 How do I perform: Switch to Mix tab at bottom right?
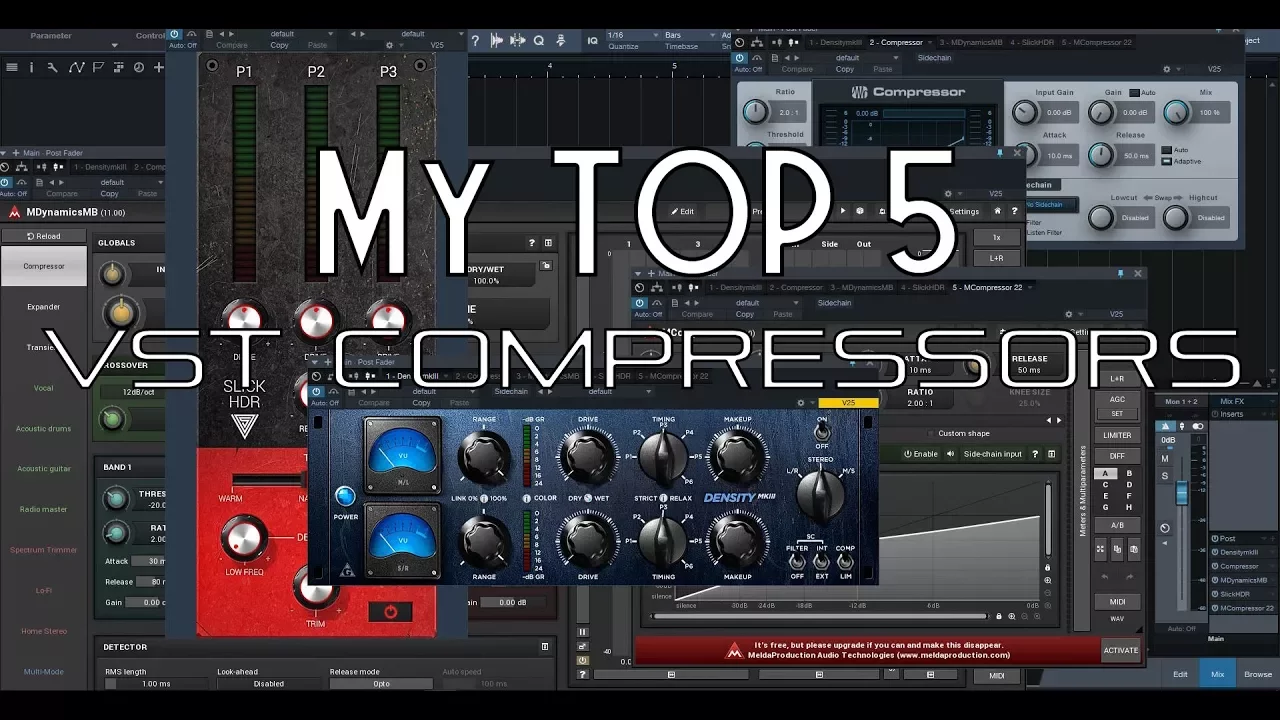1217,674
